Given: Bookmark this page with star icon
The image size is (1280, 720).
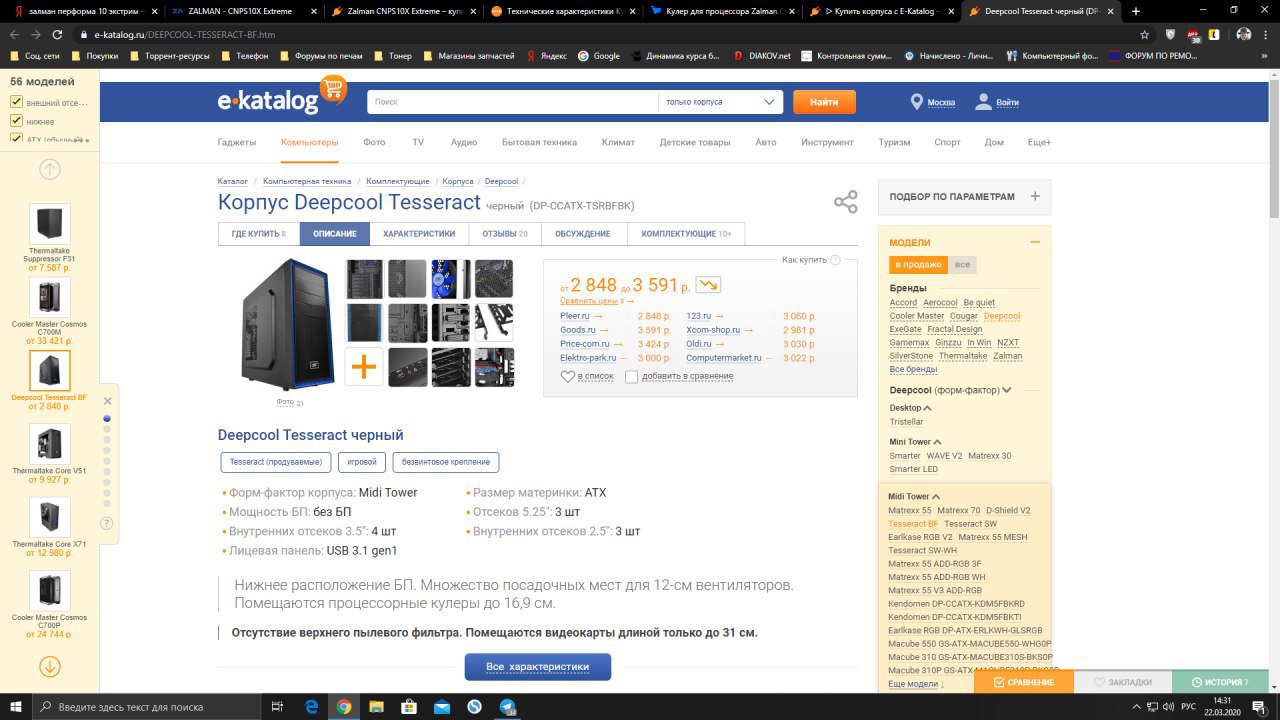Looking at the screenshot, I should tap(1145, 34).
